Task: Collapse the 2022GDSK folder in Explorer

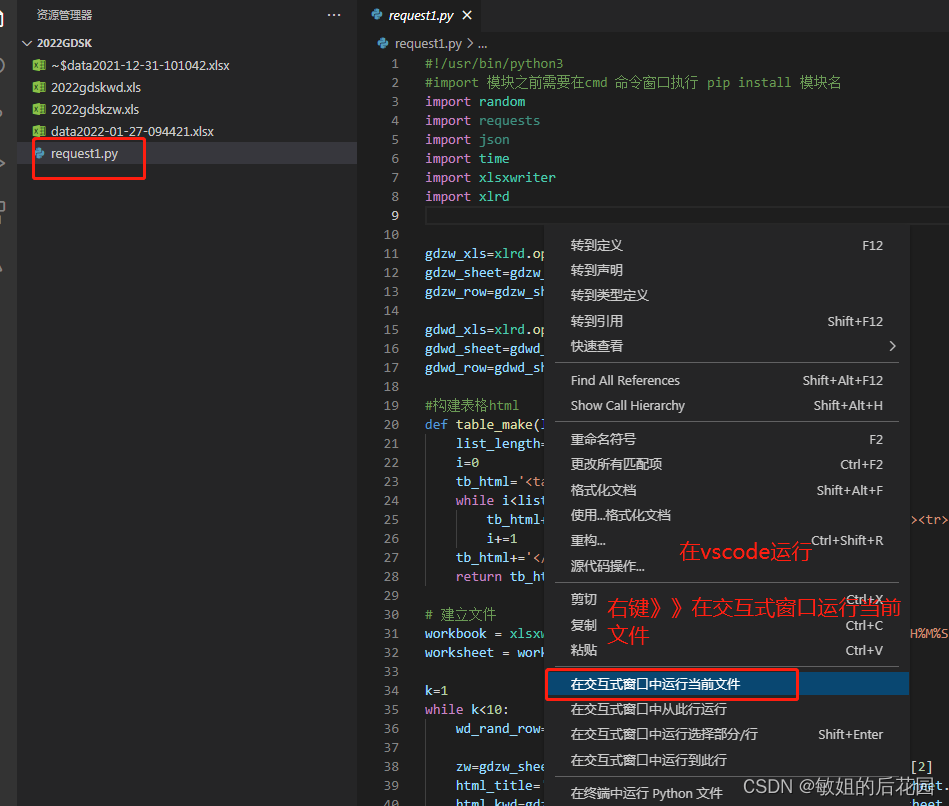Action: (x=27, y=43)
